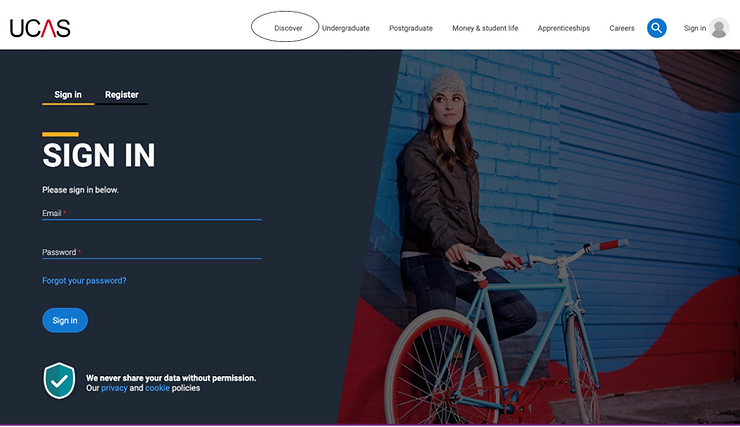Open the Postgraduate menu
Screen dimensions: 740x427
tap(411, 28)
